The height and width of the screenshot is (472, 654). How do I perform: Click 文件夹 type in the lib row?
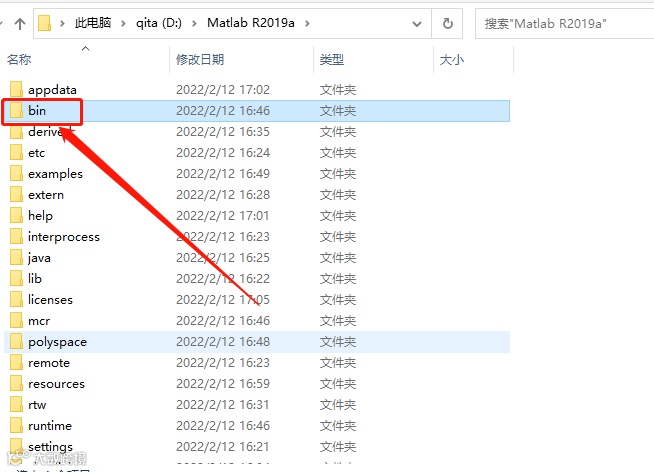click(338, 279)
